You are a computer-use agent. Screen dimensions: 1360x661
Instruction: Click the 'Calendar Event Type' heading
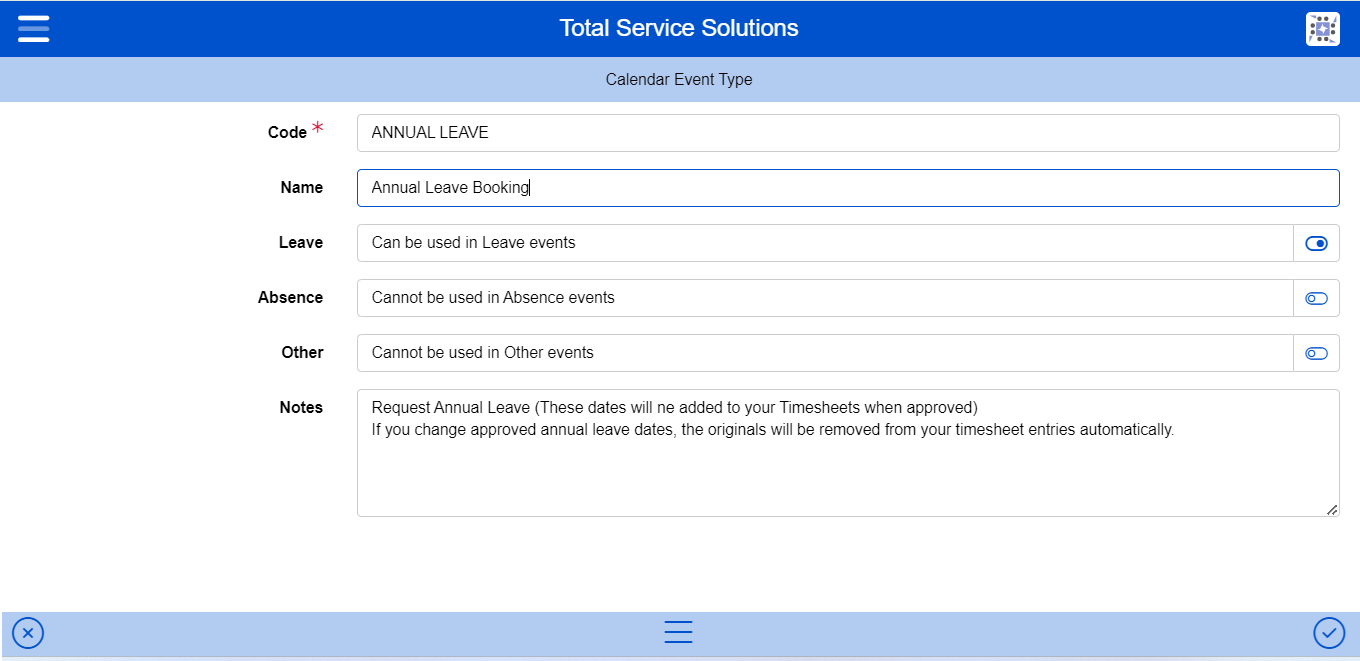pyautogui.click(x=679, y=80)
